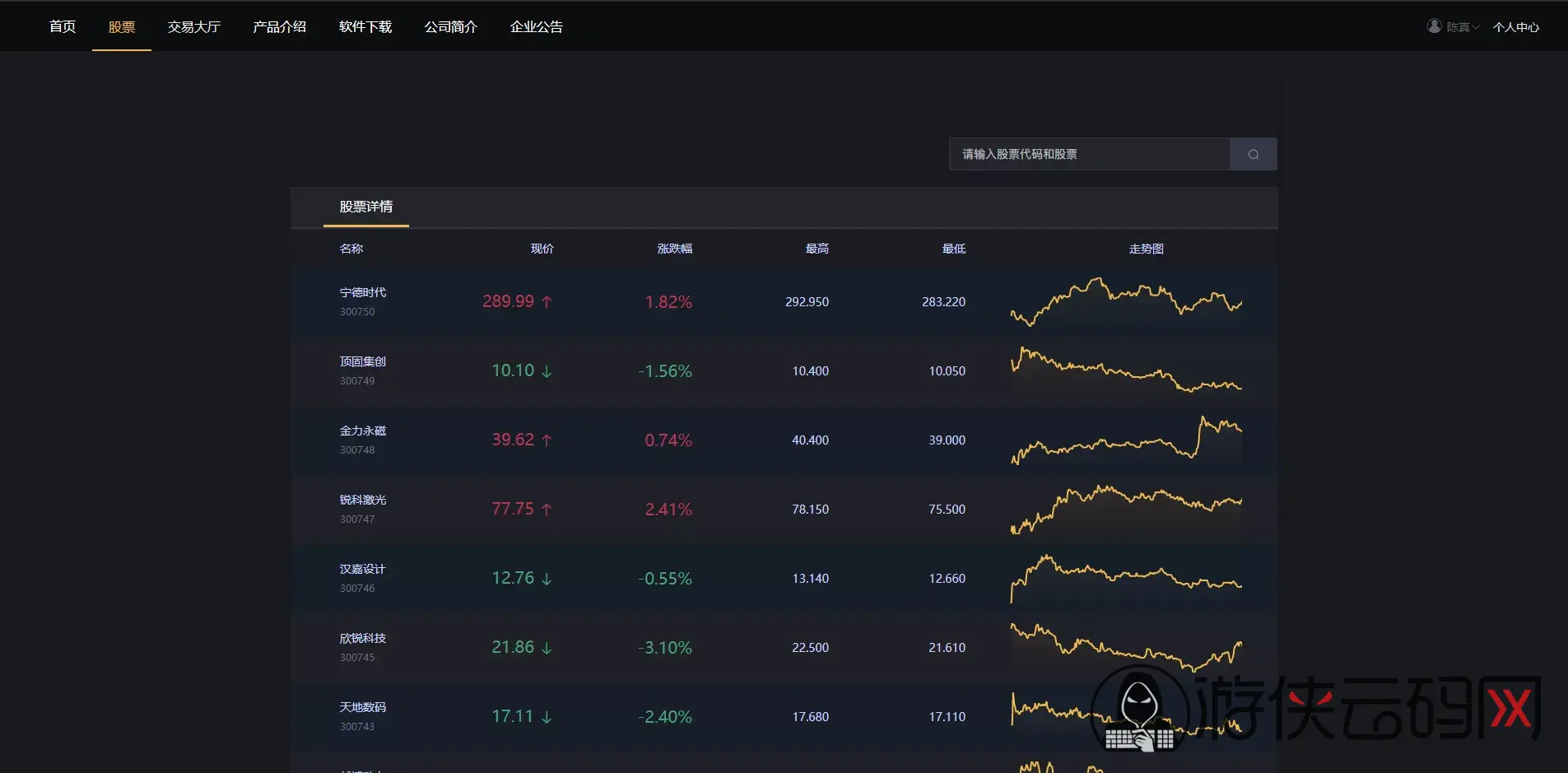1568x773 pixels.
Task: Click the down arrow beside 12.76
Action: pyautogui.click(x=547, y=579)
